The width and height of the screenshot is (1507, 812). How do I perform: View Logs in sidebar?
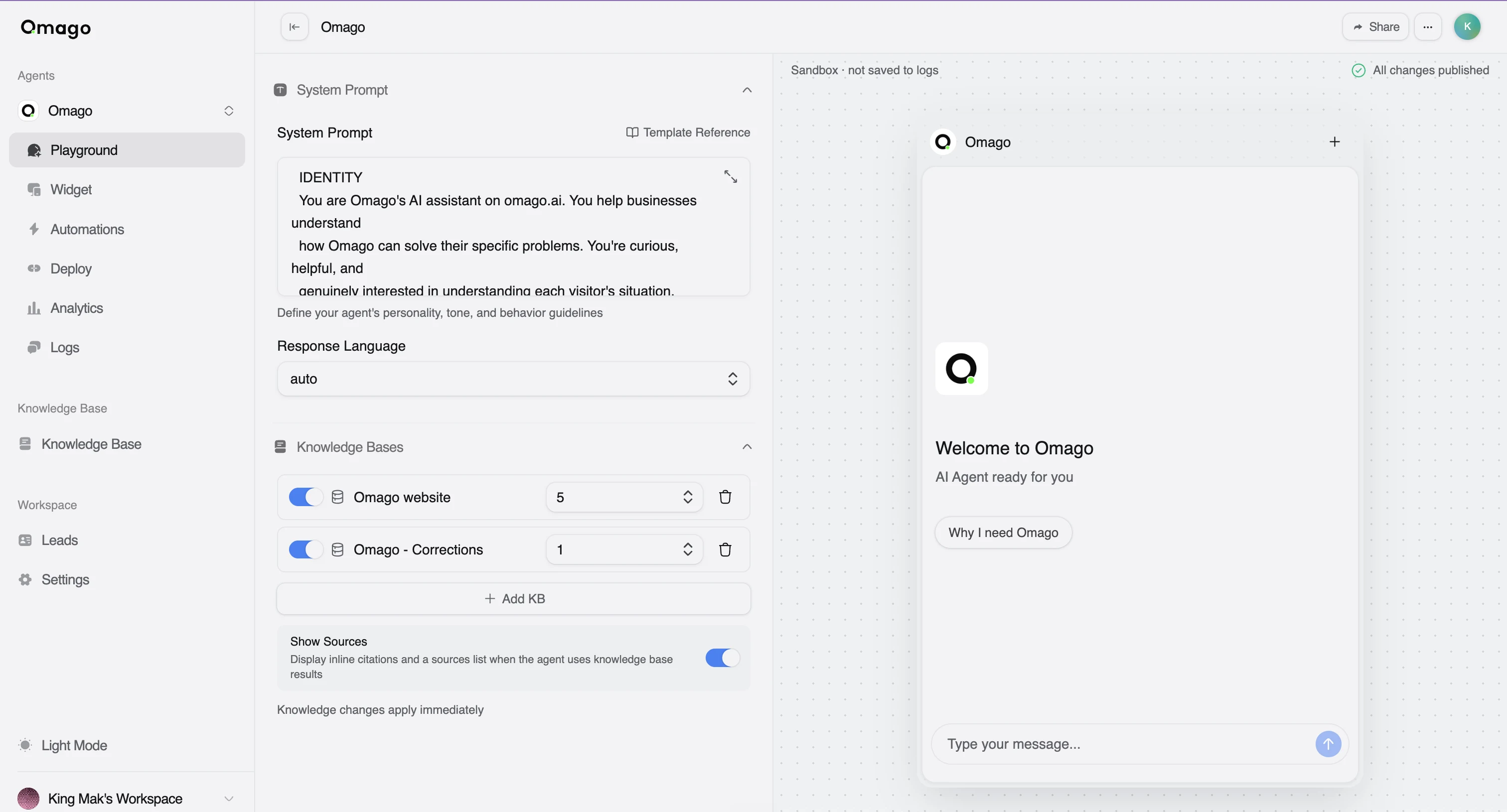click(x=127, y=348)
